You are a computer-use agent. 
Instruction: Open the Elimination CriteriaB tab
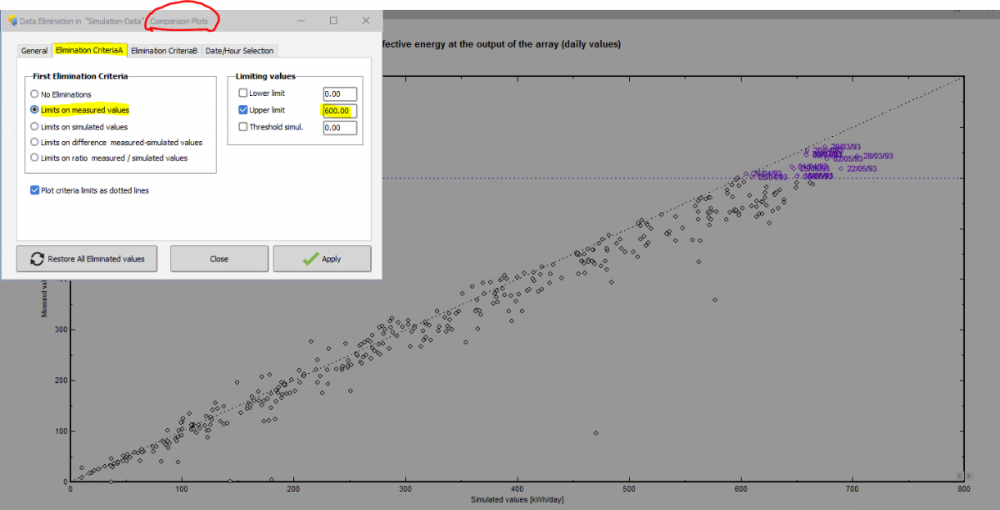pos(163,50)
